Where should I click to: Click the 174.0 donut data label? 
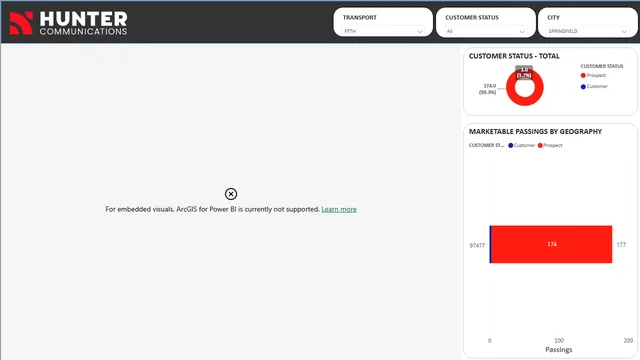pyautogui.click(x=488, y=89)
